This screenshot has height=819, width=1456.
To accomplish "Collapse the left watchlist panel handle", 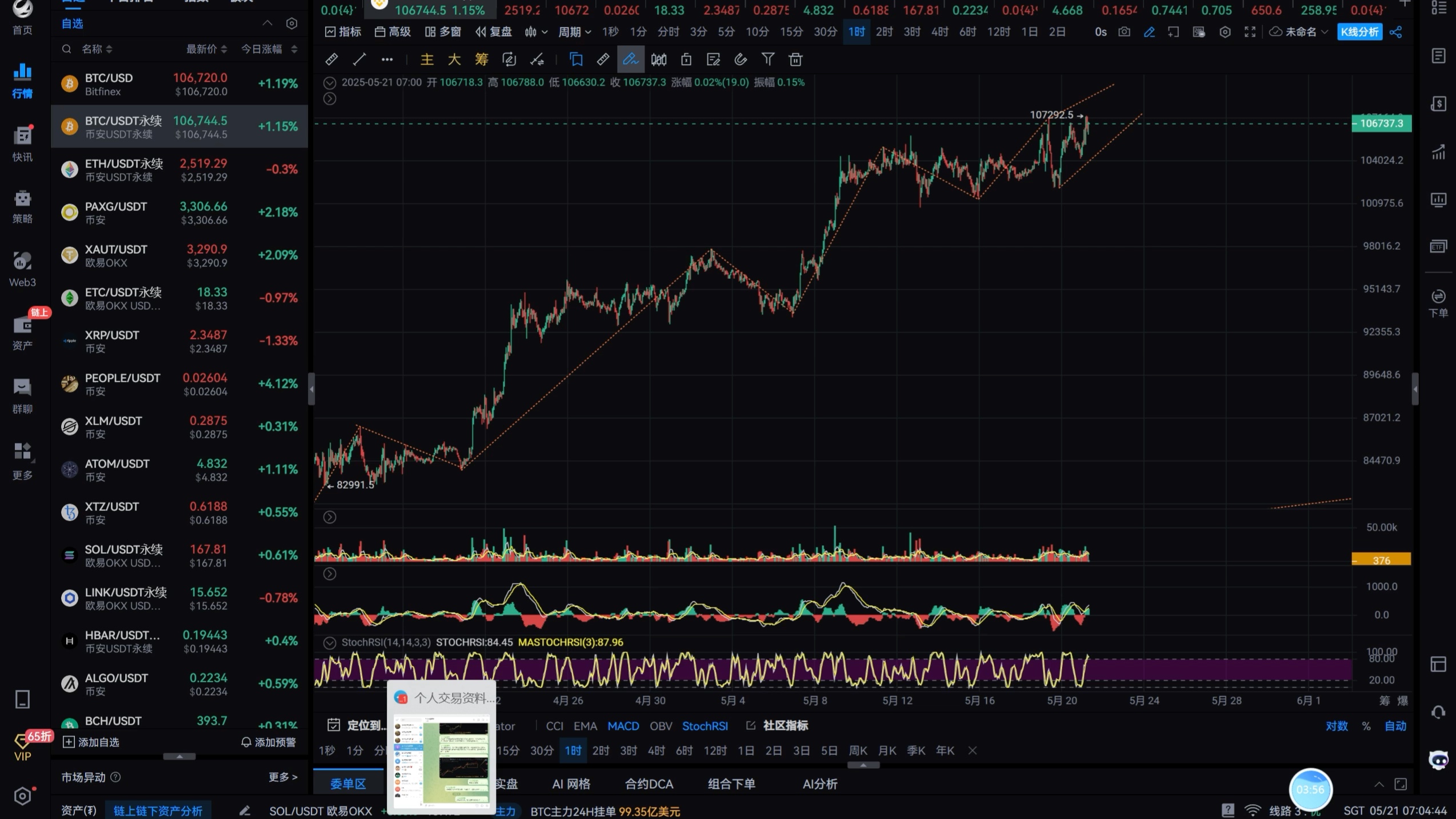I will pos(311,389).
